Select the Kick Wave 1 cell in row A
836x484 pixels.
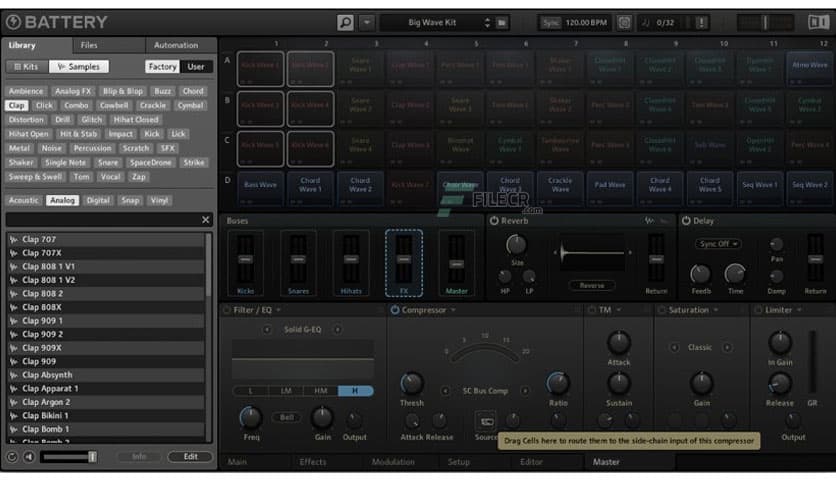pos(260,68)
